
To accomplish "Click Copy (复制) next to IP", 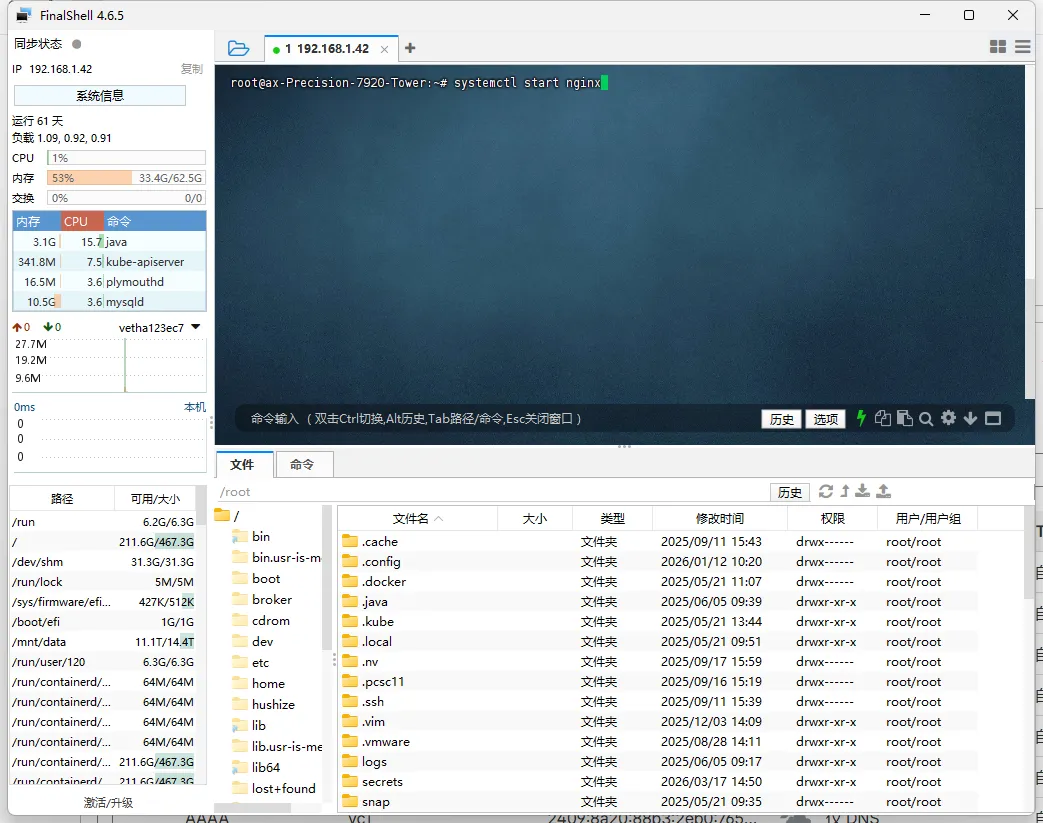I will tap(192, 69).
